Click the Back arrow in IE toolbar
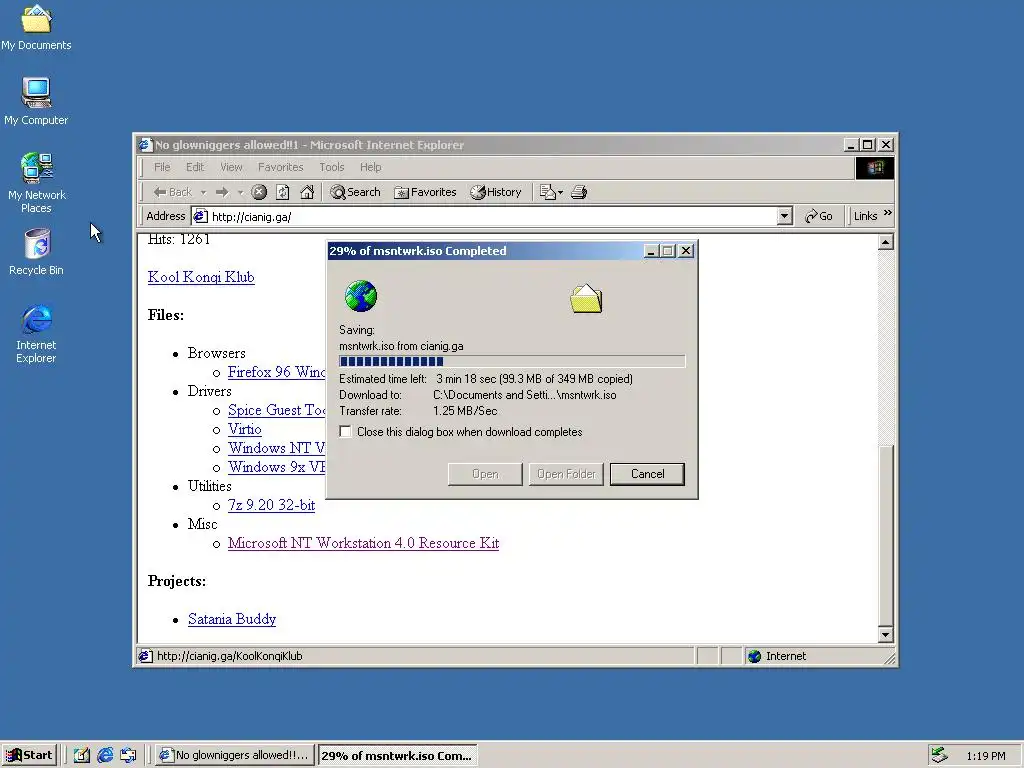 [172, 192]
